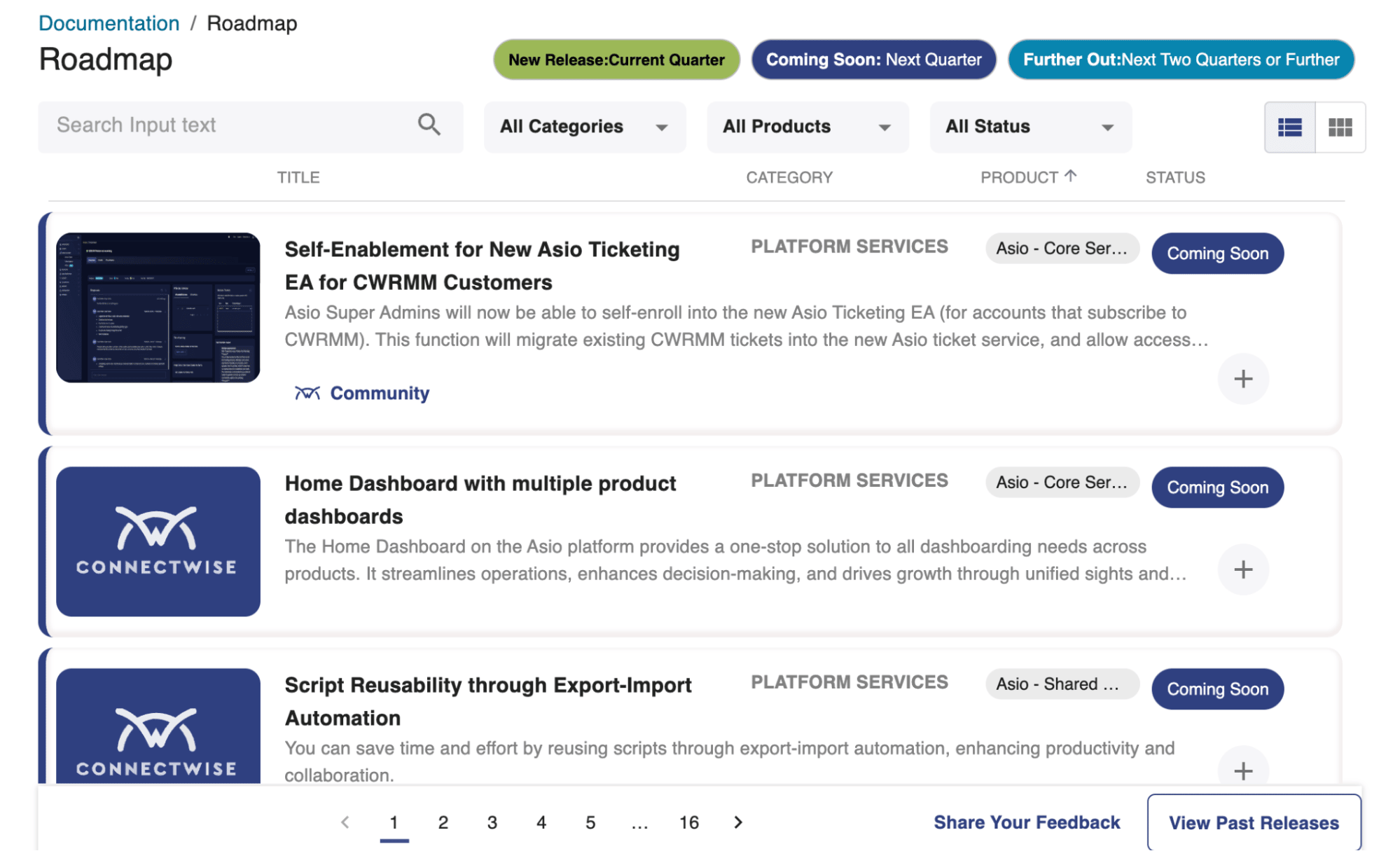Go to page 16
1400x851 pixels.
pos(688,822)
